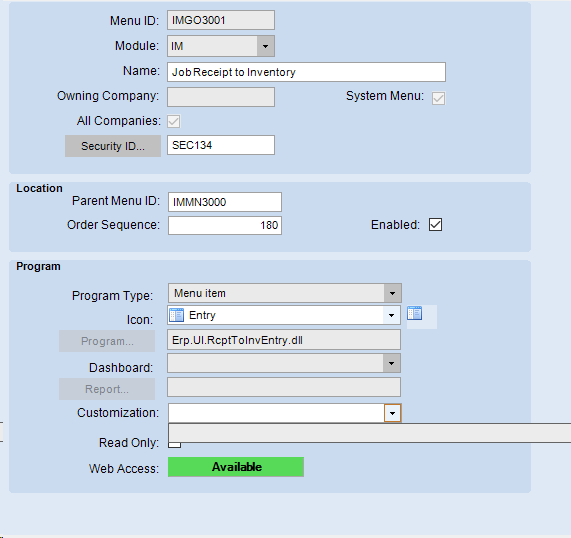Click the Program... button
Screen dimensions: 571x538
click(x=107, y=341)
